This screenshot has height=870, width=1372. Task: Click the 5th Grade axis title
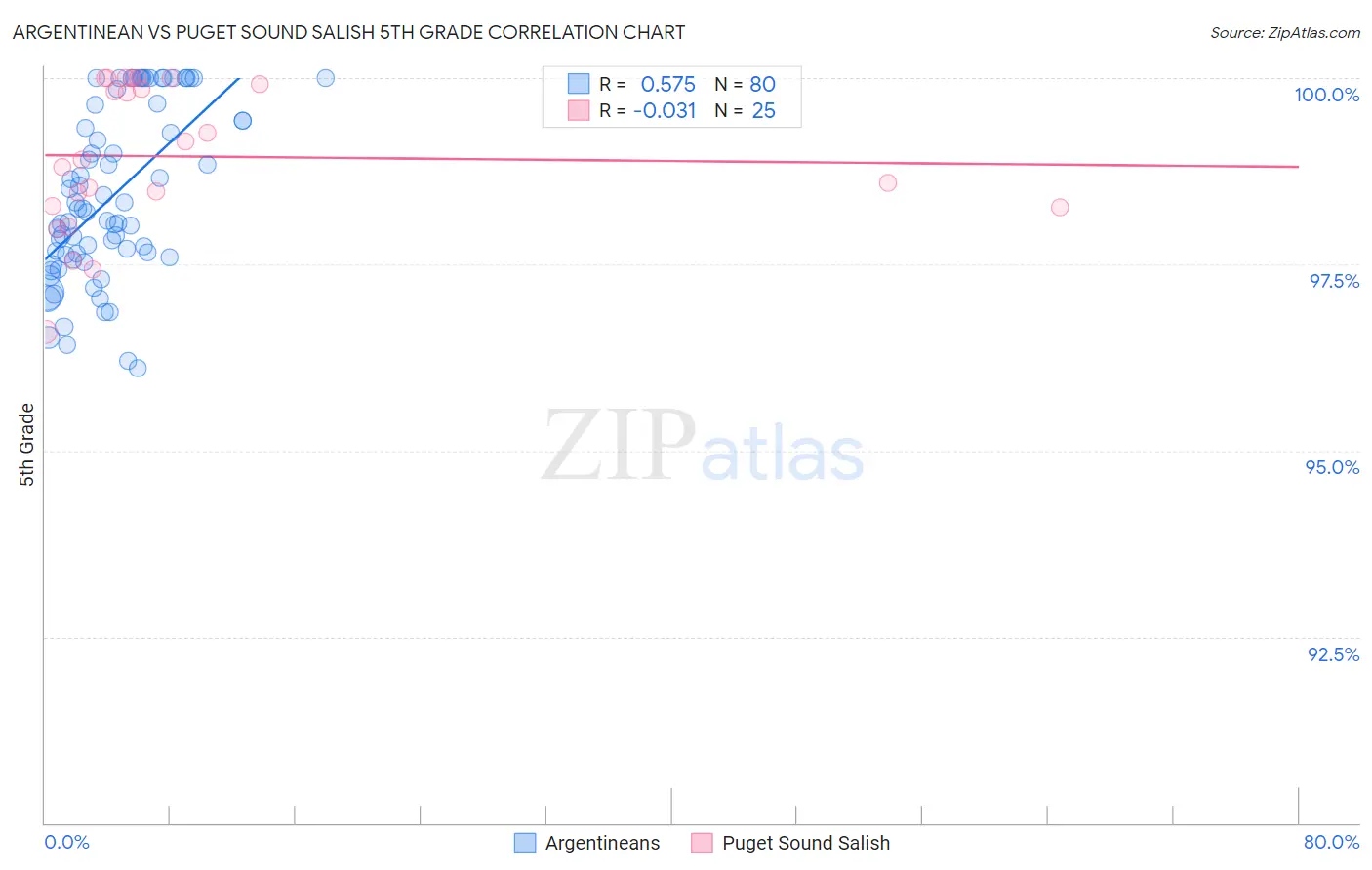(26, 445)
